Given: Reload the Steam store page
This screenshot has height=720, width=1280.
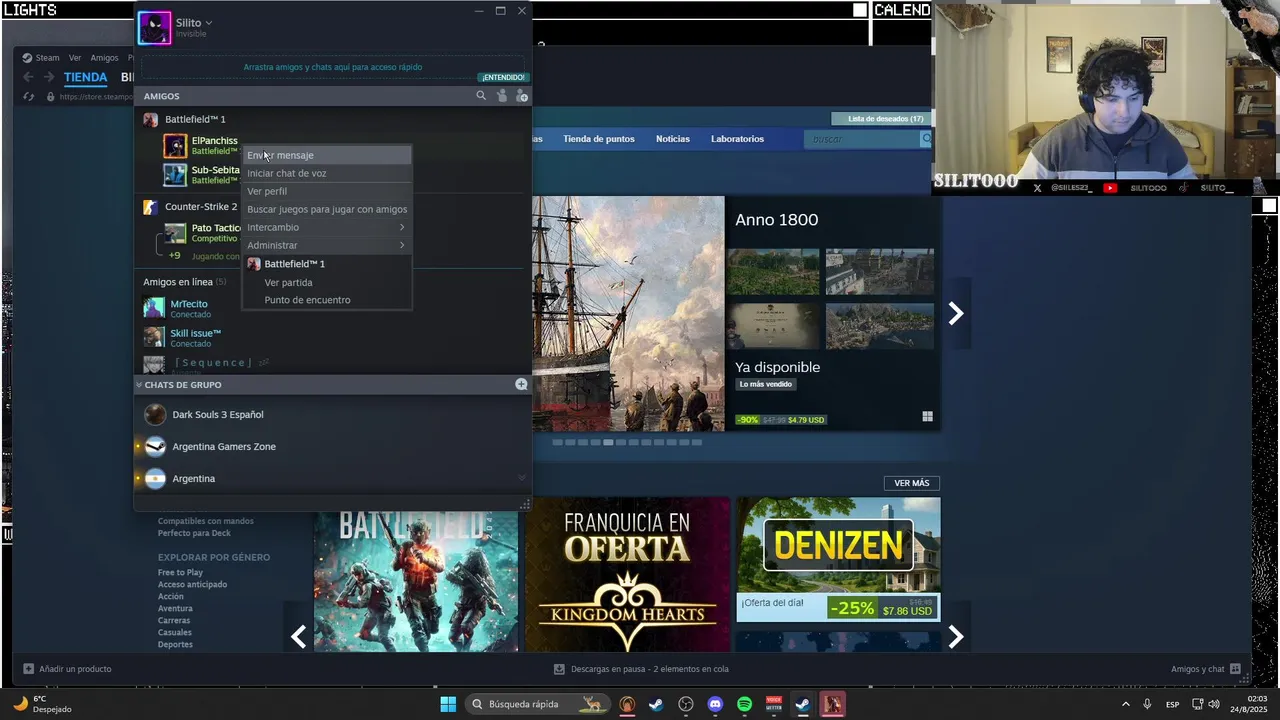Looking at the screenshot, I should pyautogui.click(x=28, y=97).
